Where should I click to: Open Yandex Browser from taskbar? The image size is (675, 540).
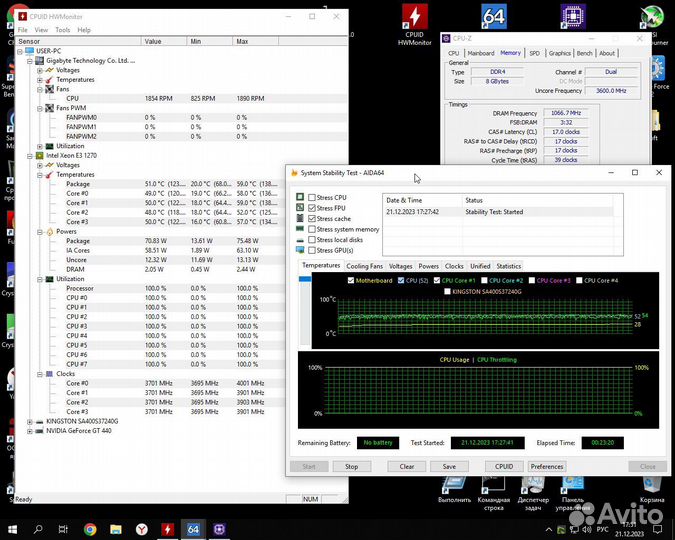142,529
